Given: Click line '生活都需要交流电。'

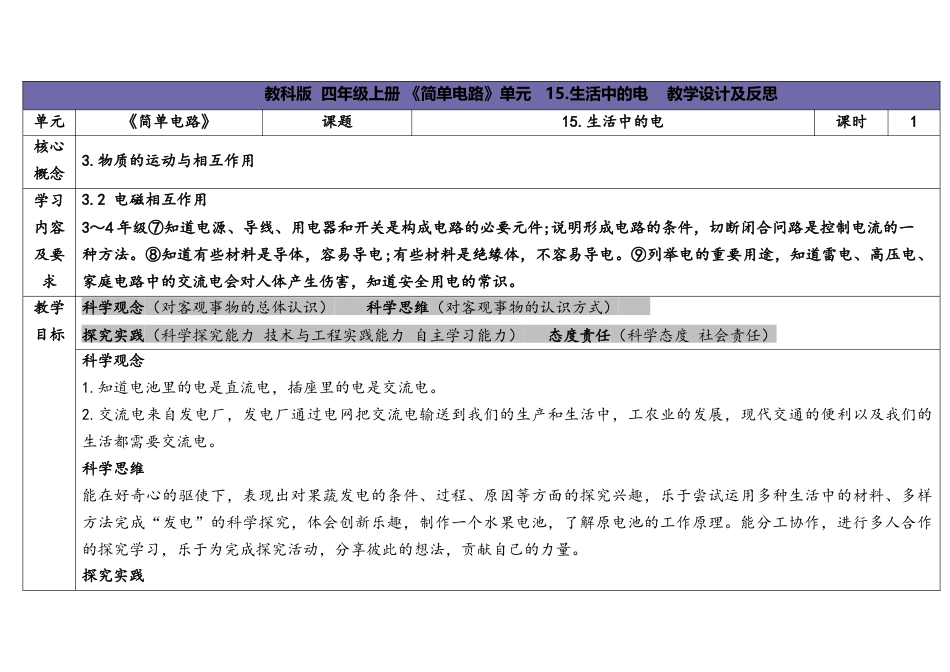Looking at the screenshot, I should coord(151,441).
